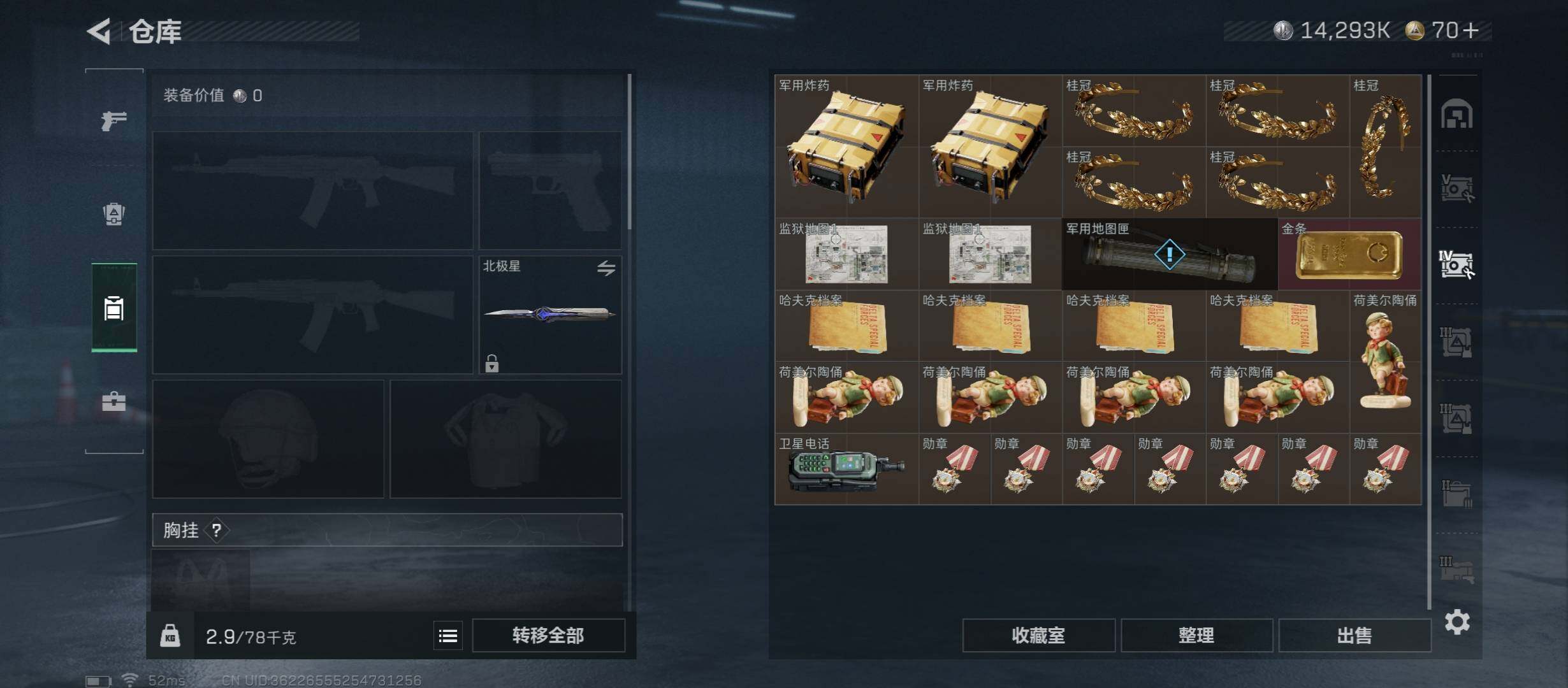This screenshot has height=688, width=1568.
Task: Show help for 胸挂 question mark
Action: 217,530
